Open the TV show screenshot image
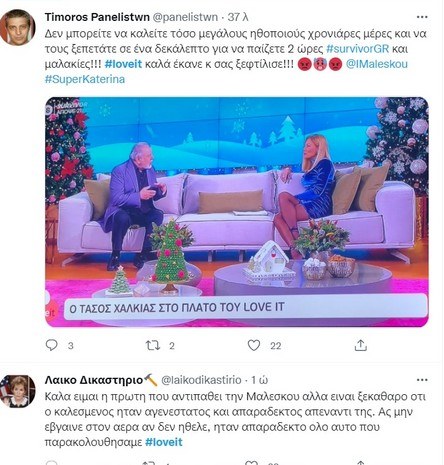Screen dimensions: 444x465 pos(237,212)
